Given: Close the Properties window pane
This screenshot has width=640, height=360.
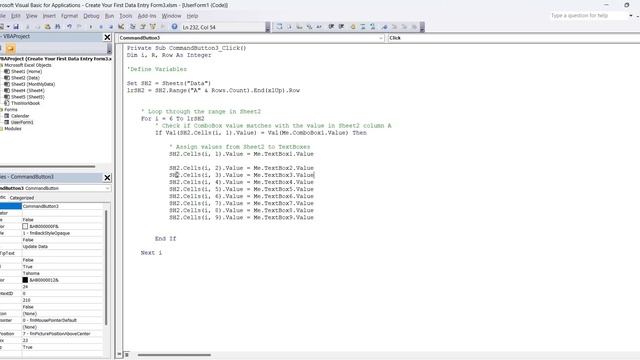Looking at the screenshot, I should click(x=107, y=178).
